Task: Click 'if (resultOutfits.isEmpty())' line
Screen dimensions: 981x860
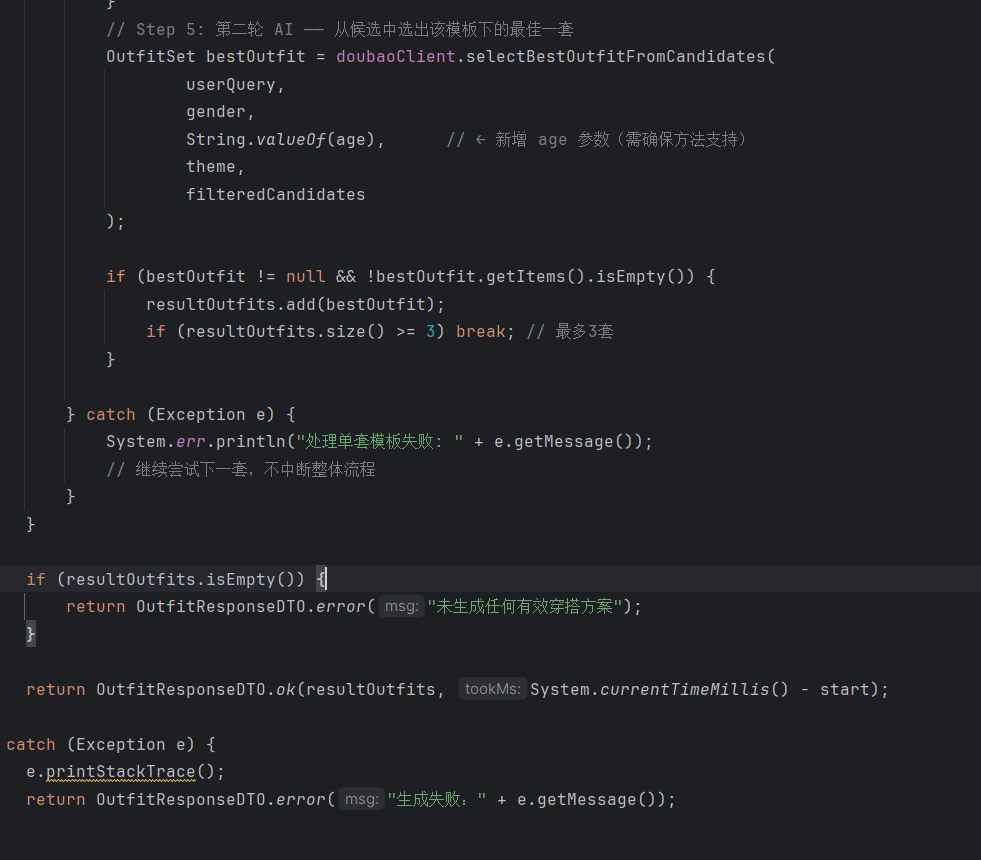Action: (176, 579)
